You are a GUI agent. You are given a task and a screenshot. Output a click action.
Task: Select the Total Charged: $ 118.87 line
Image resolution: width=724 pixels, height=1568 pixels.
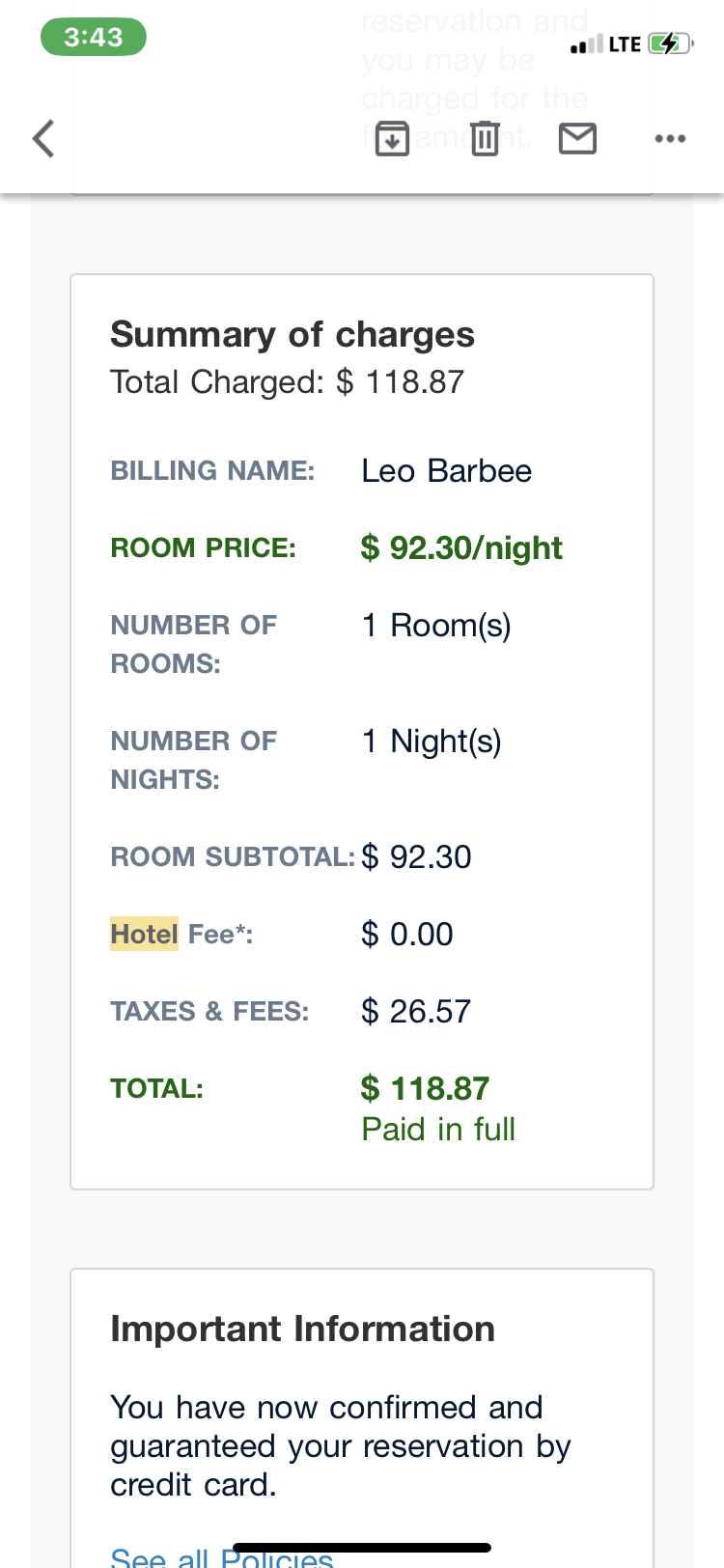[287, 382]
